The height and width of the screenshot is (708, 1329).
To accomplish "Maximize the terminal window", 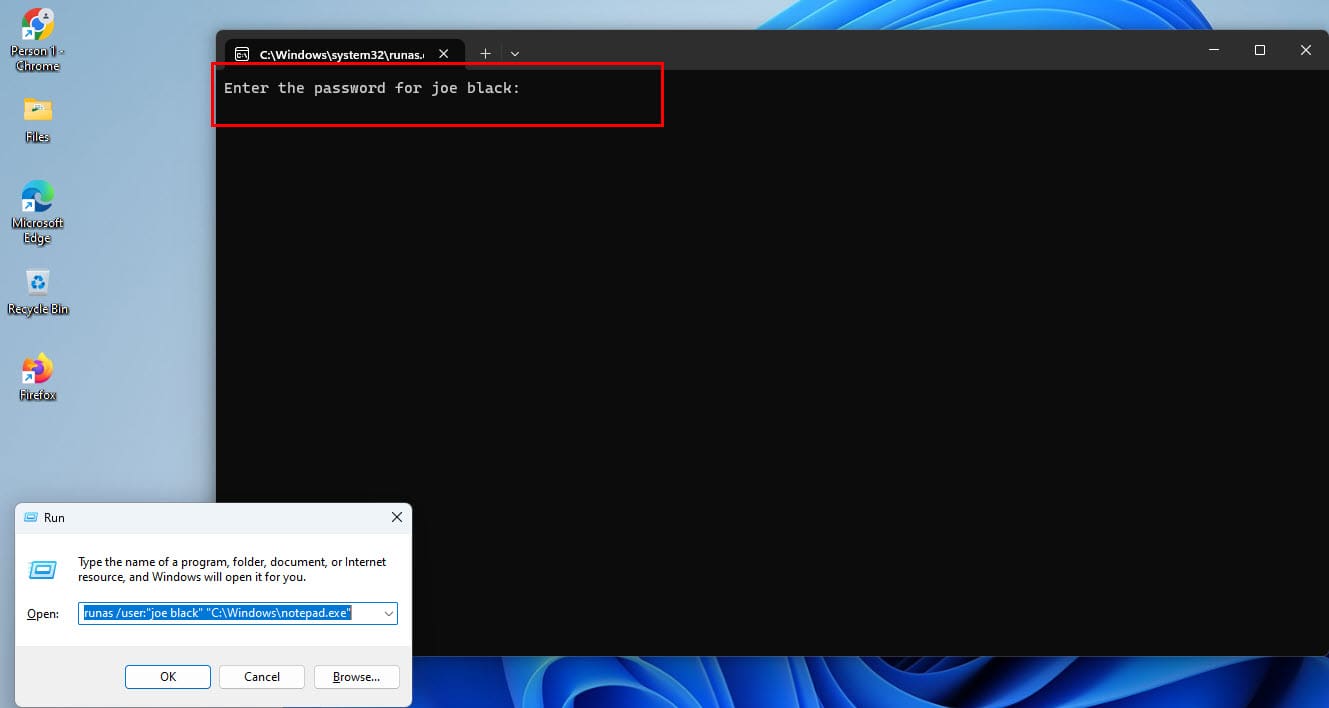I will coord(1260,50).
